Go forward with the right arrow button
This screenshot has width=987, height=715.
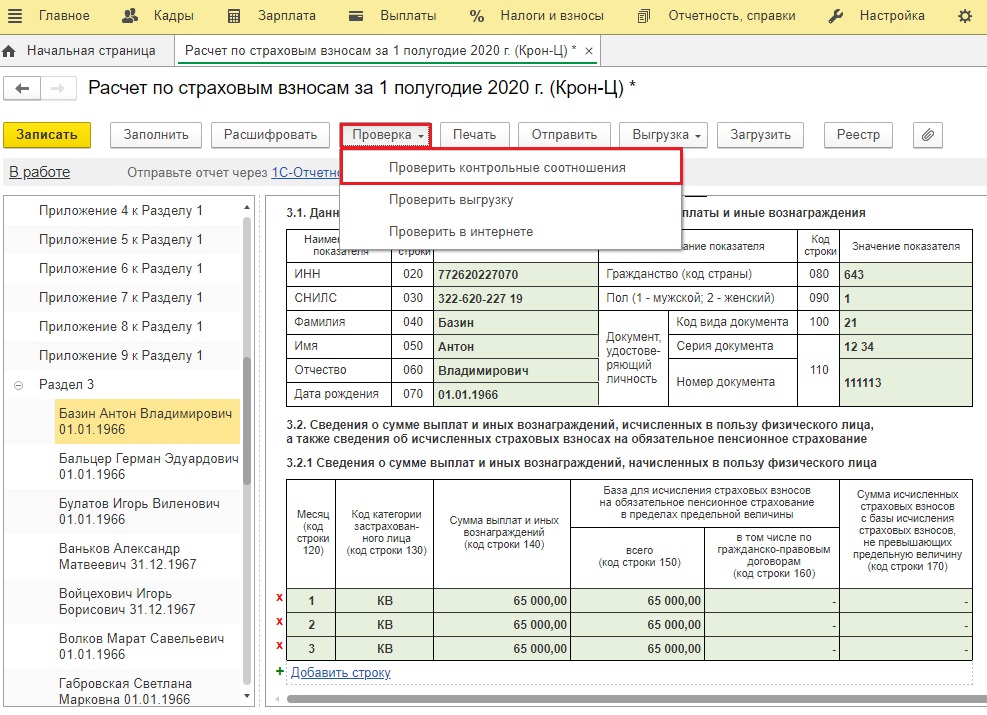[x=58, y=89]
